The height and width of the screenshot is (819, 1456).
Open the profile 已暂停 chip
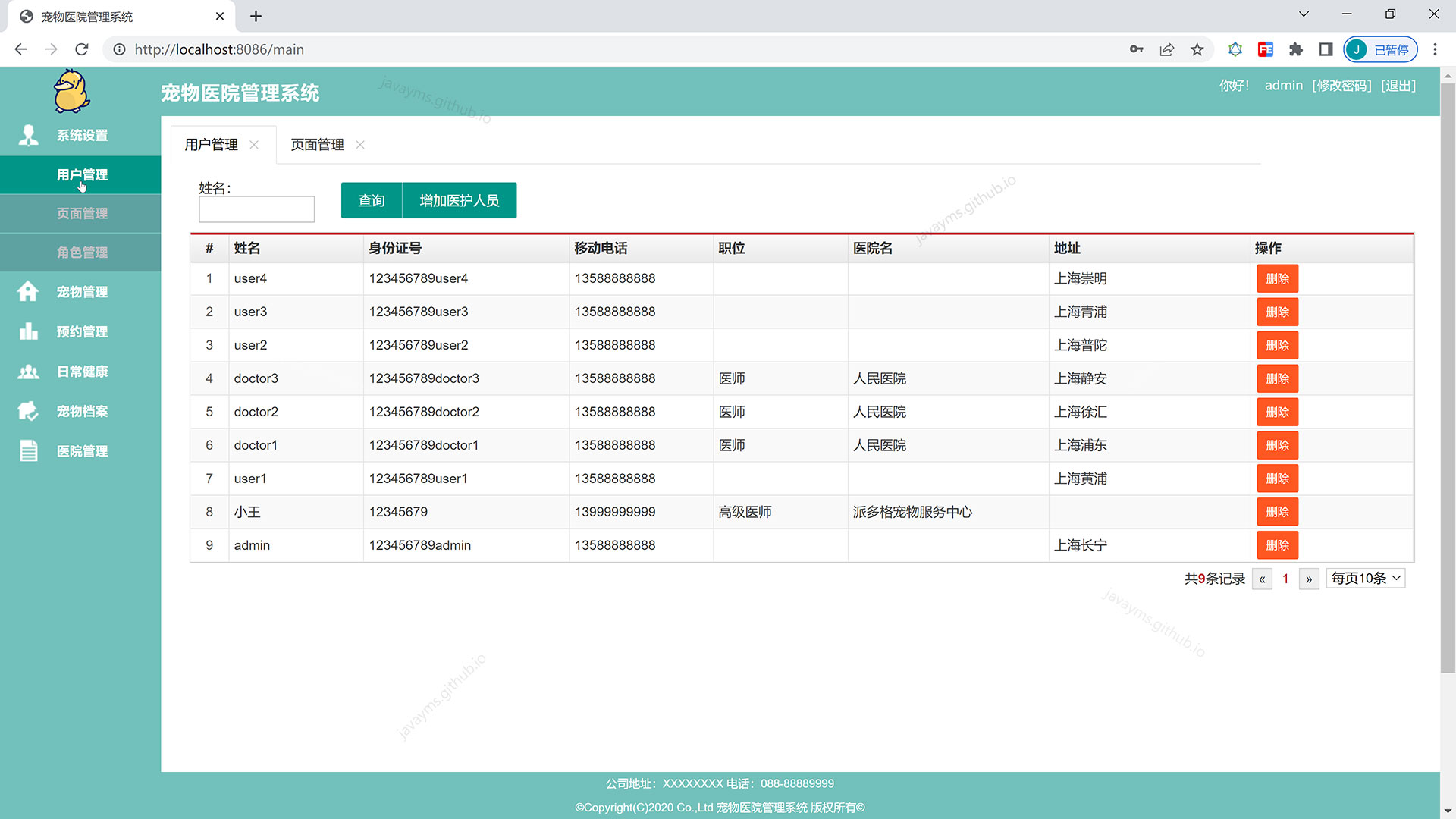[1380, 49]
